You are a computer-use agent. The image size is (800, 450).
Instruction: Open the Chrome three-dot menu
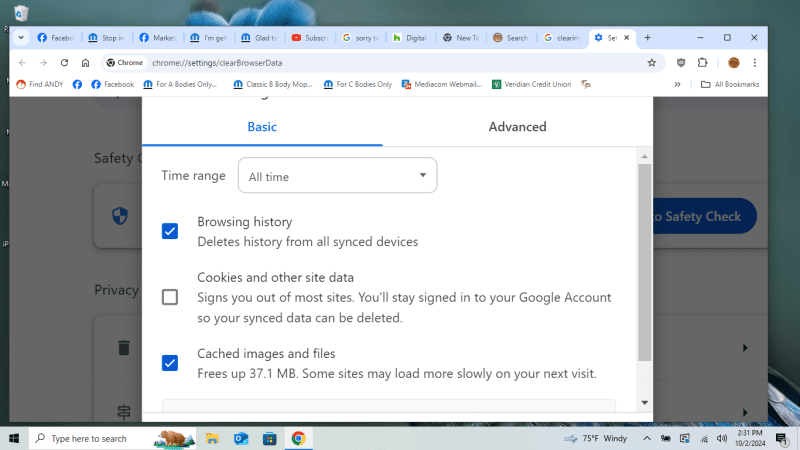tap(755, 62)
